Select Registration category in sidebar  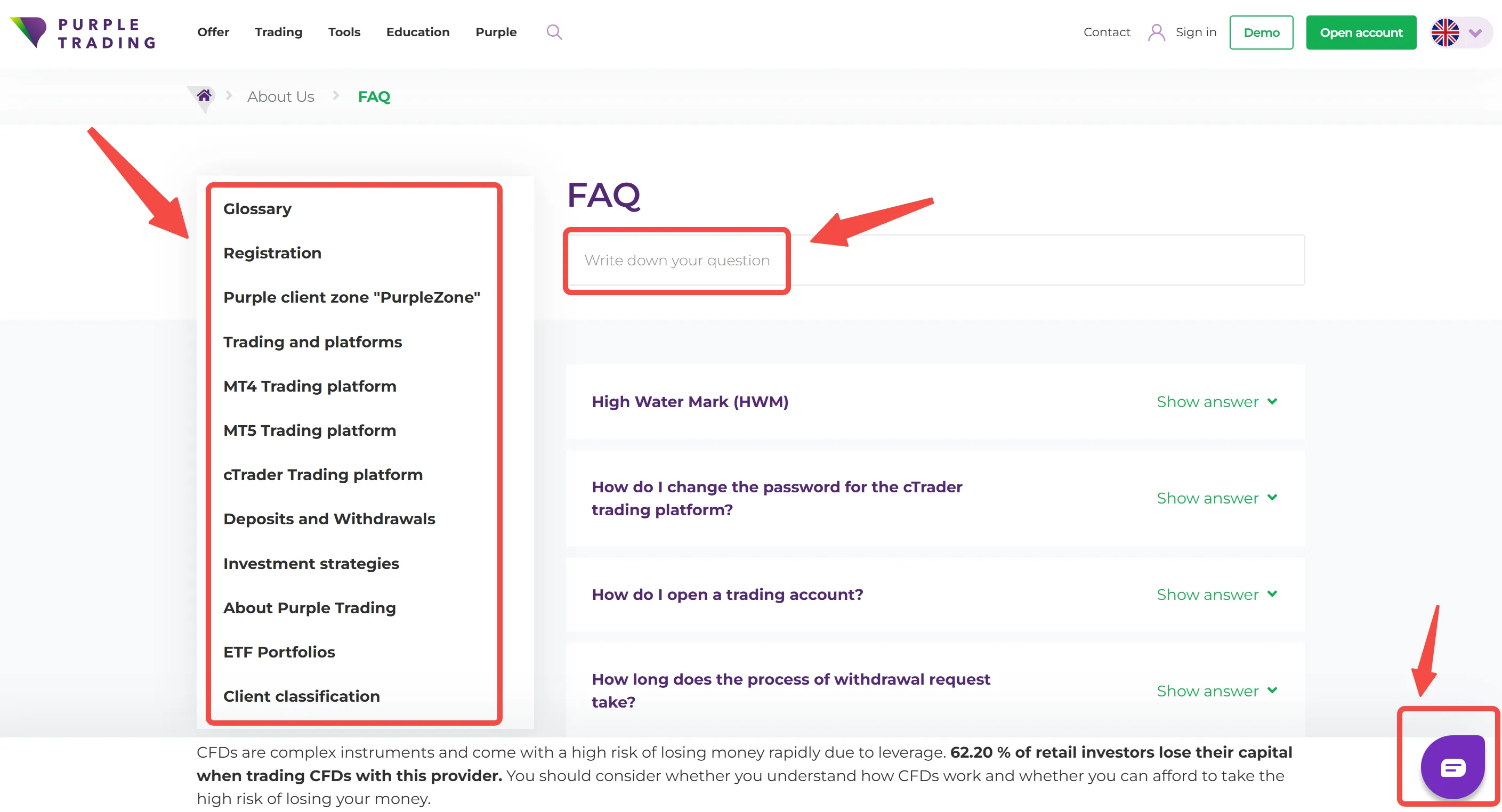[272, 253]
